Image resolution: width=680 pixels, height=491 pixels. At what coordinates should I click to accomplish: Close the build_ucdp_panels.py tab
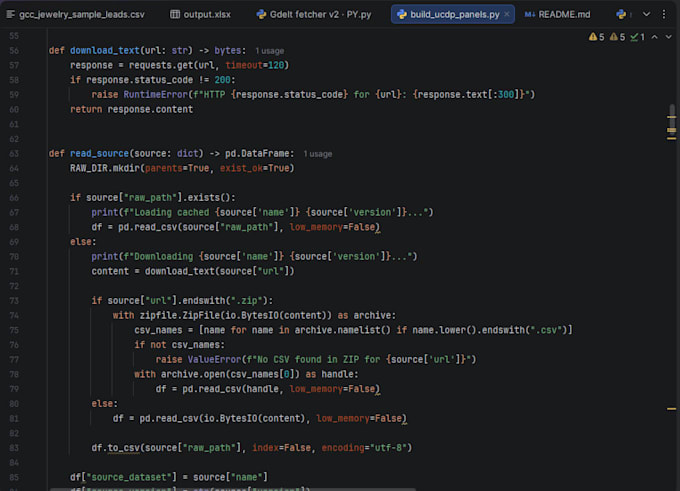click(x=507, y=14)
